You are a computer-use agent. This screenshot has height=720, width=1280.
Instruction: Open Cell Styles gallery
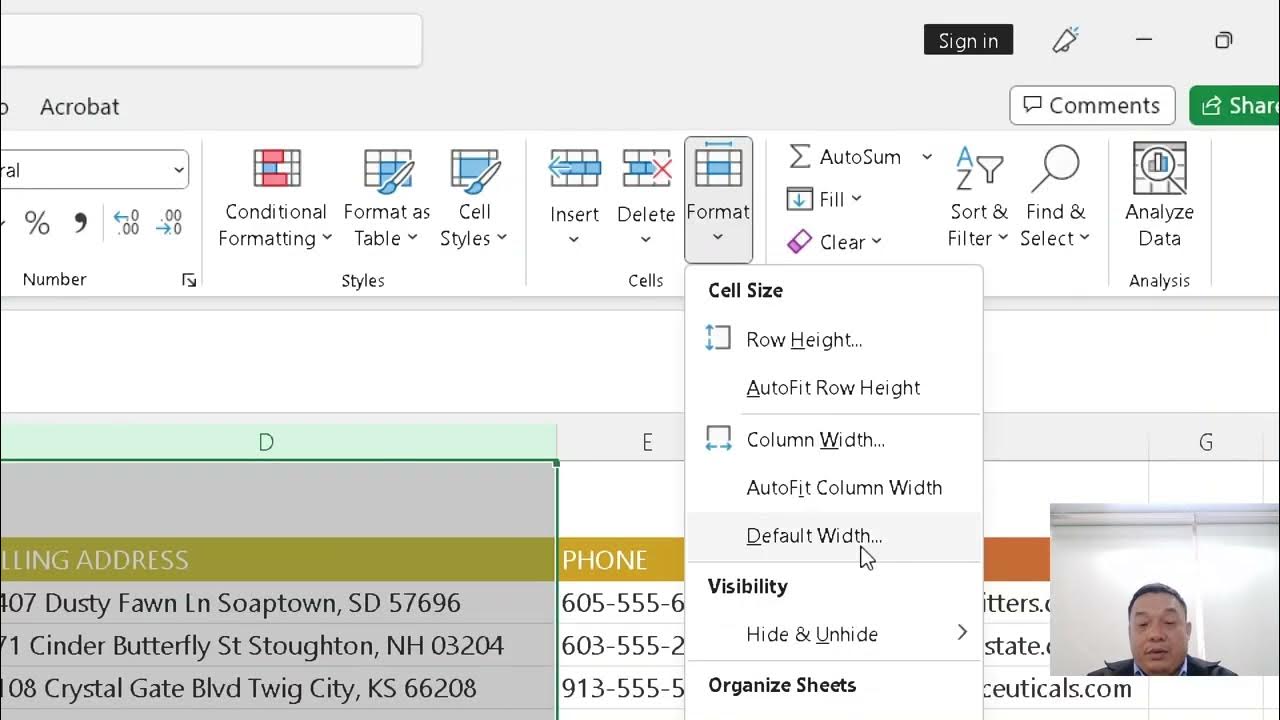point(474,169)
